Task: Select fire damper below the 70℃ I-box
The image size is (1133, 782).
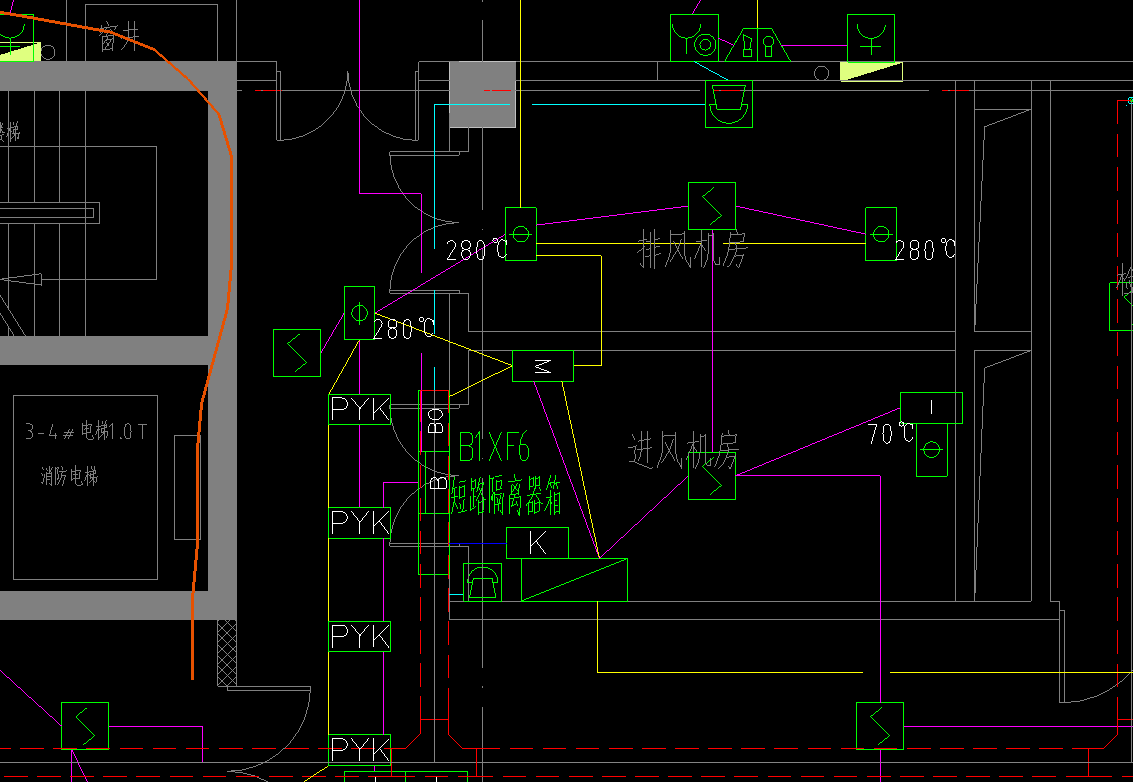Action: (931, 450)
